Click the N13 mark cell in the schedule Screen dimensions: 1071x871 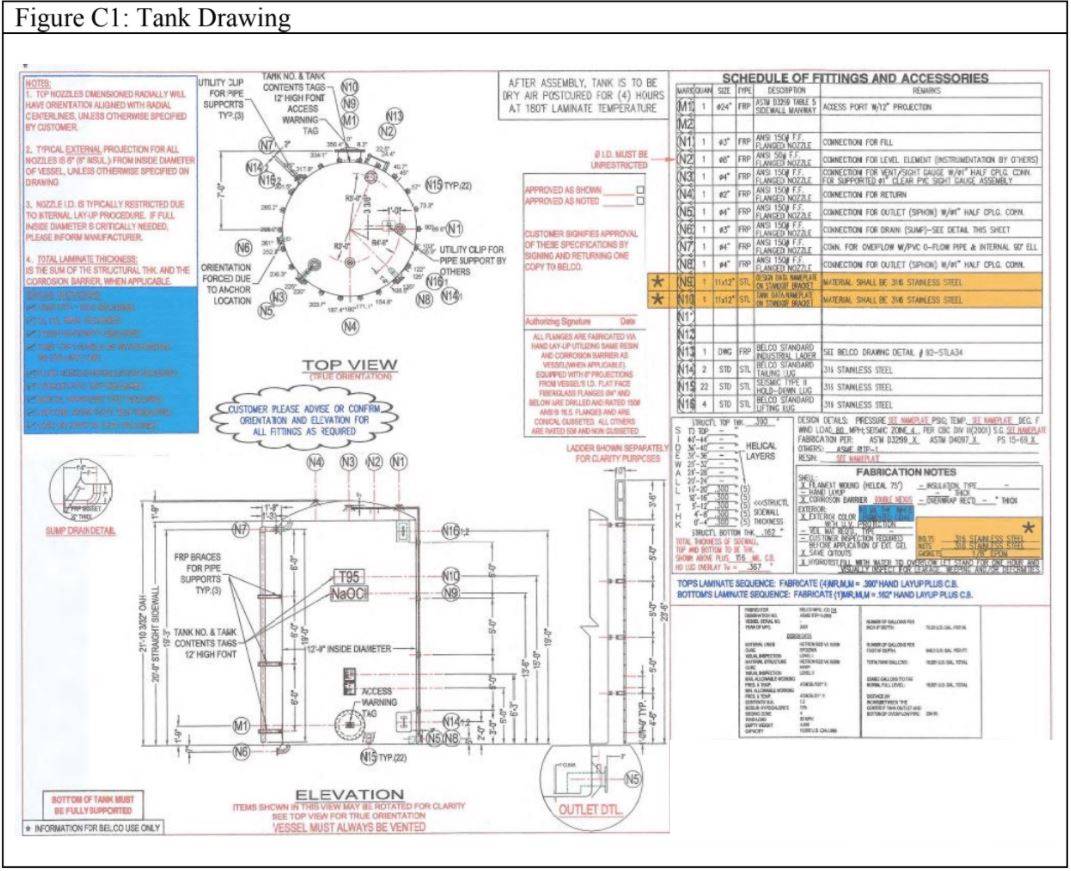tap(685, 352)
